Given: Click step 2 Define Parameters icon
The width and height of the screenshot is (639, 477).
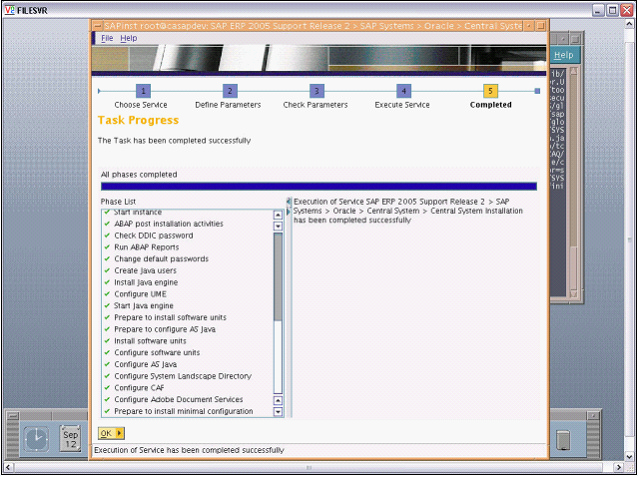Looking at the screenshot, I should click(229, 91).
